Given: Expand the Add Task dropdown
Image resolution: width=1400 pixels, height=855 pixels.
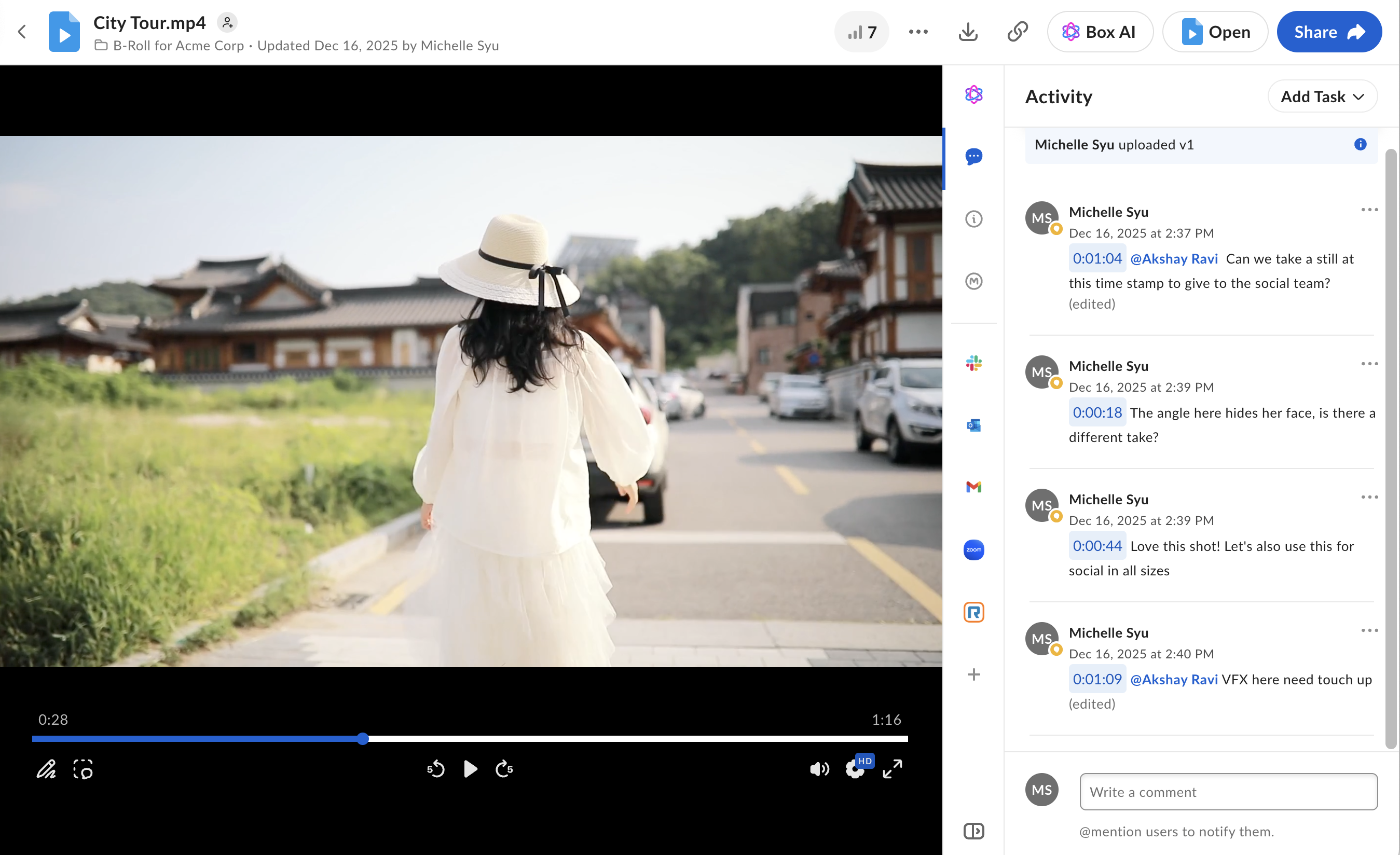Looking at the screenshot, I should point(1322,96).
